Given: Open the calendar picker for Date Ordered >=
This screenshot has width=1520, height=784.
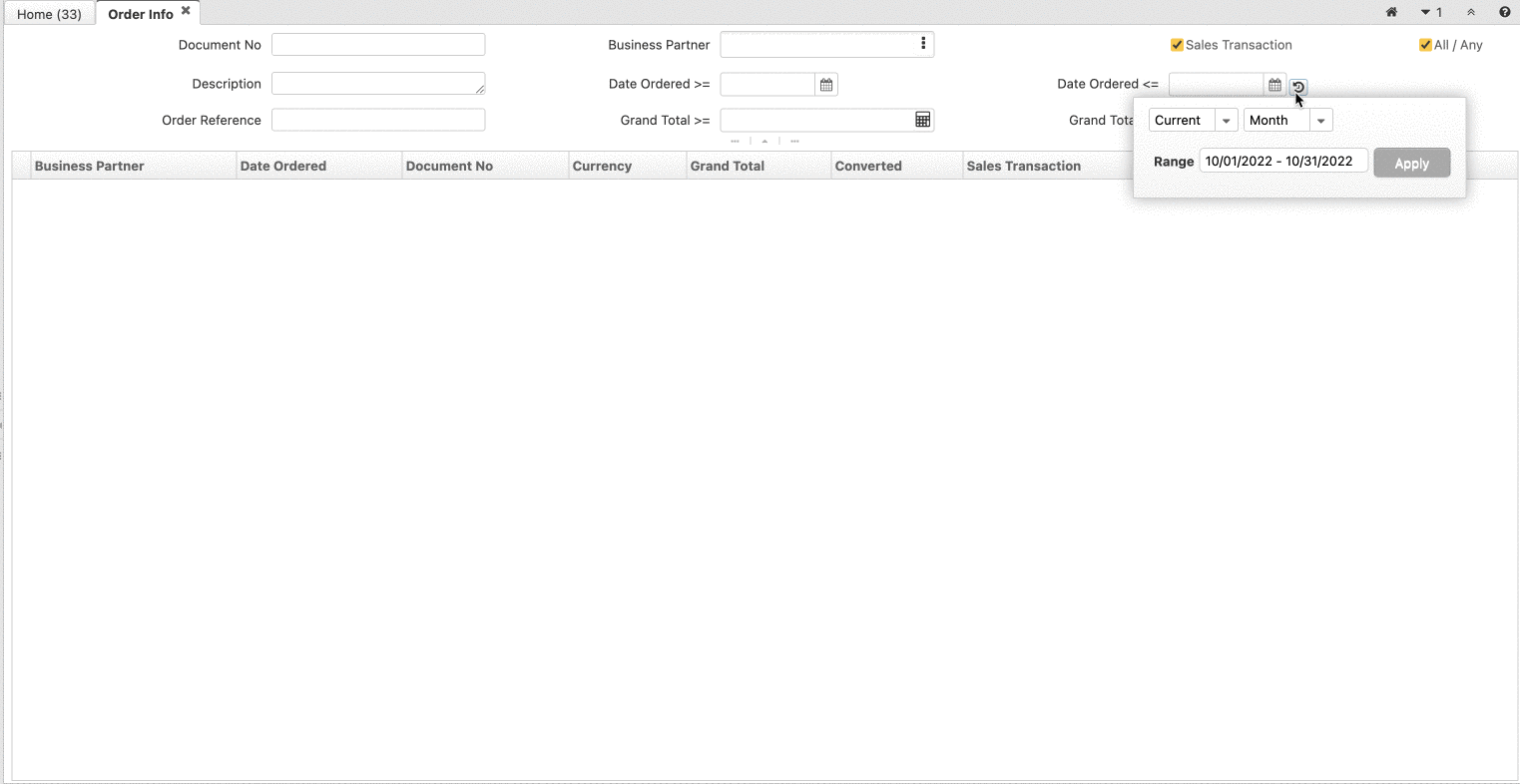Looking at the screenshot, I should (x=825, y=84).
